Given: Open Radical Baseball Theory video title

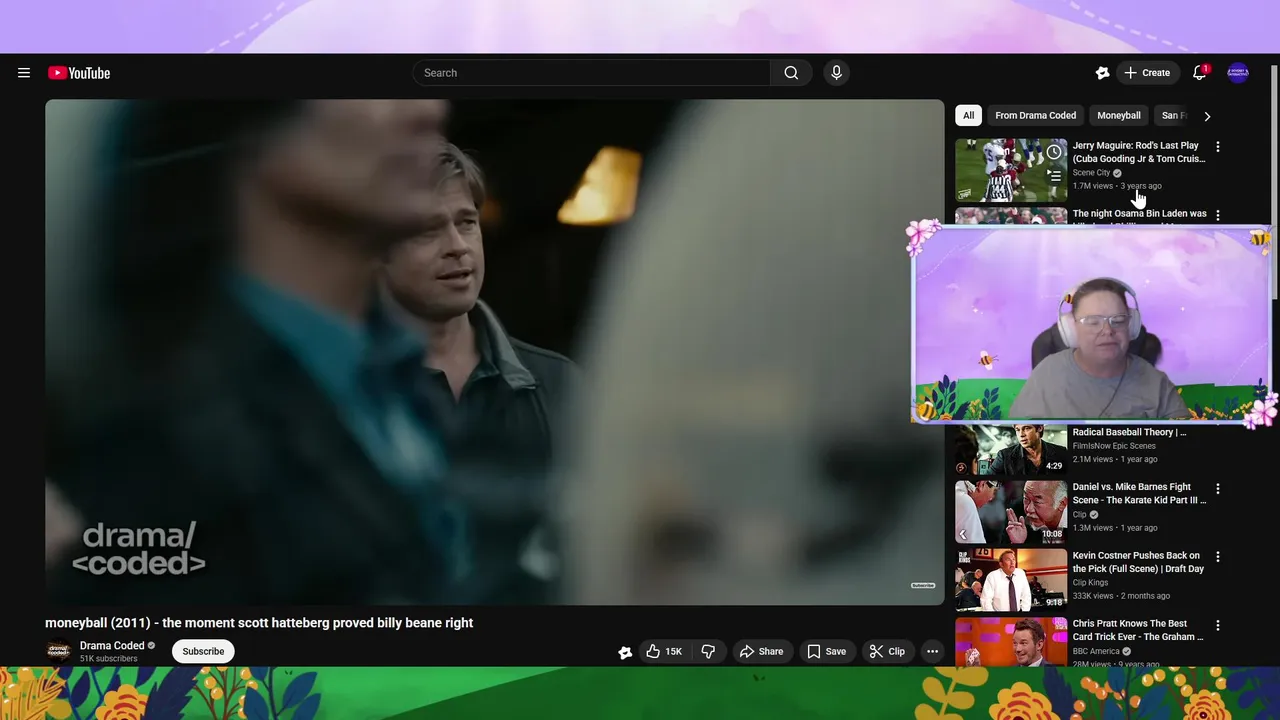Looking at the screenshot, I should pyautogui.click(x=1129, y=433).
